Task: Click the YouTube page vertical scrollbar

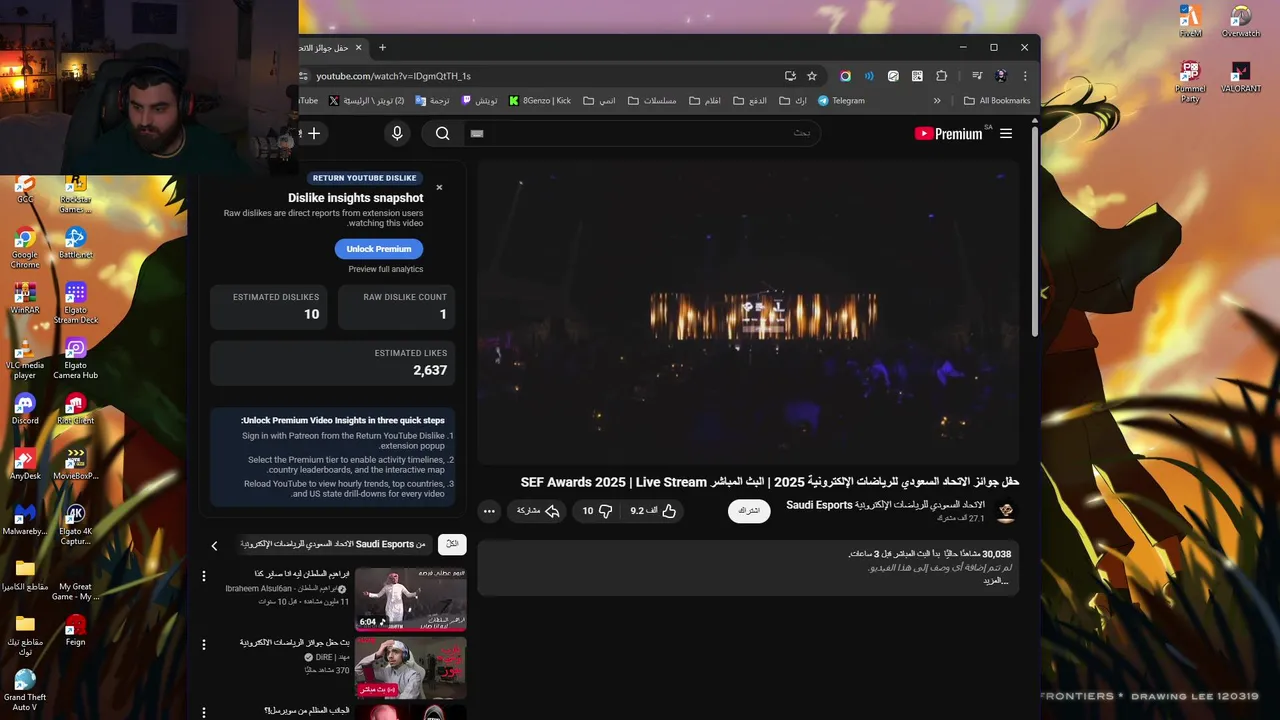Action: [x=1034, y=230]
